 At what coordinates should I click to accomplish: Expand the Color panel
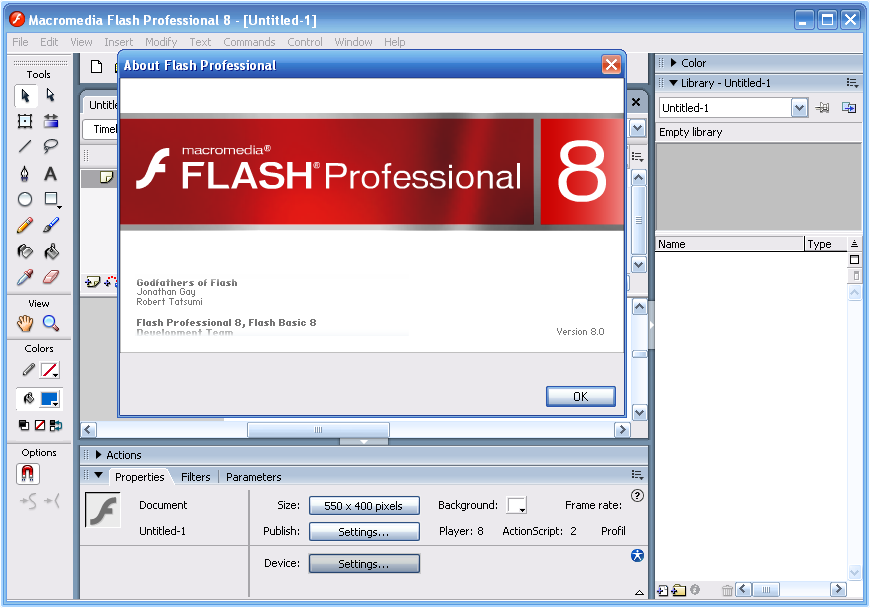674,63
